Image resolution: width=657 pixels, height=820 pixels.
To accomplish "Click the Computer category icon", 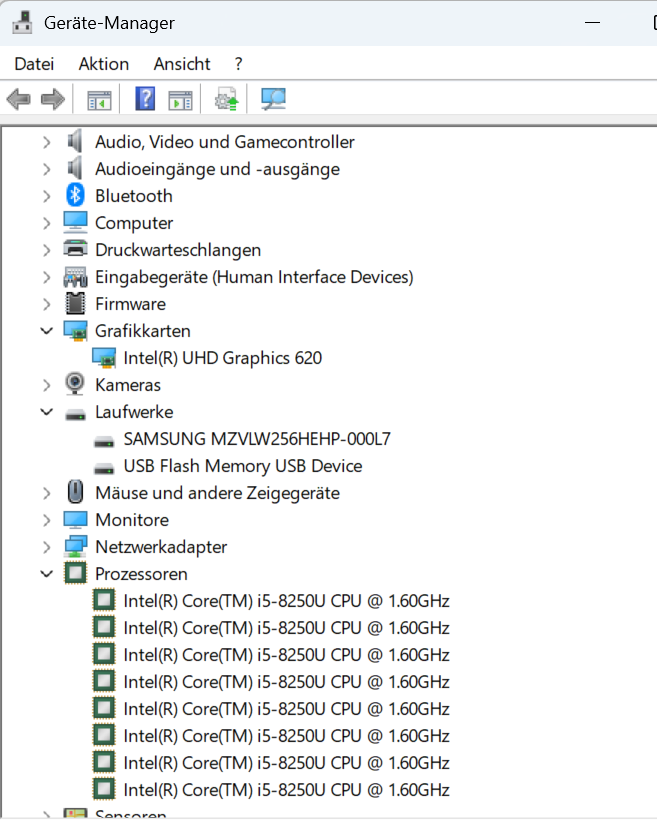I will pos(75,222).
